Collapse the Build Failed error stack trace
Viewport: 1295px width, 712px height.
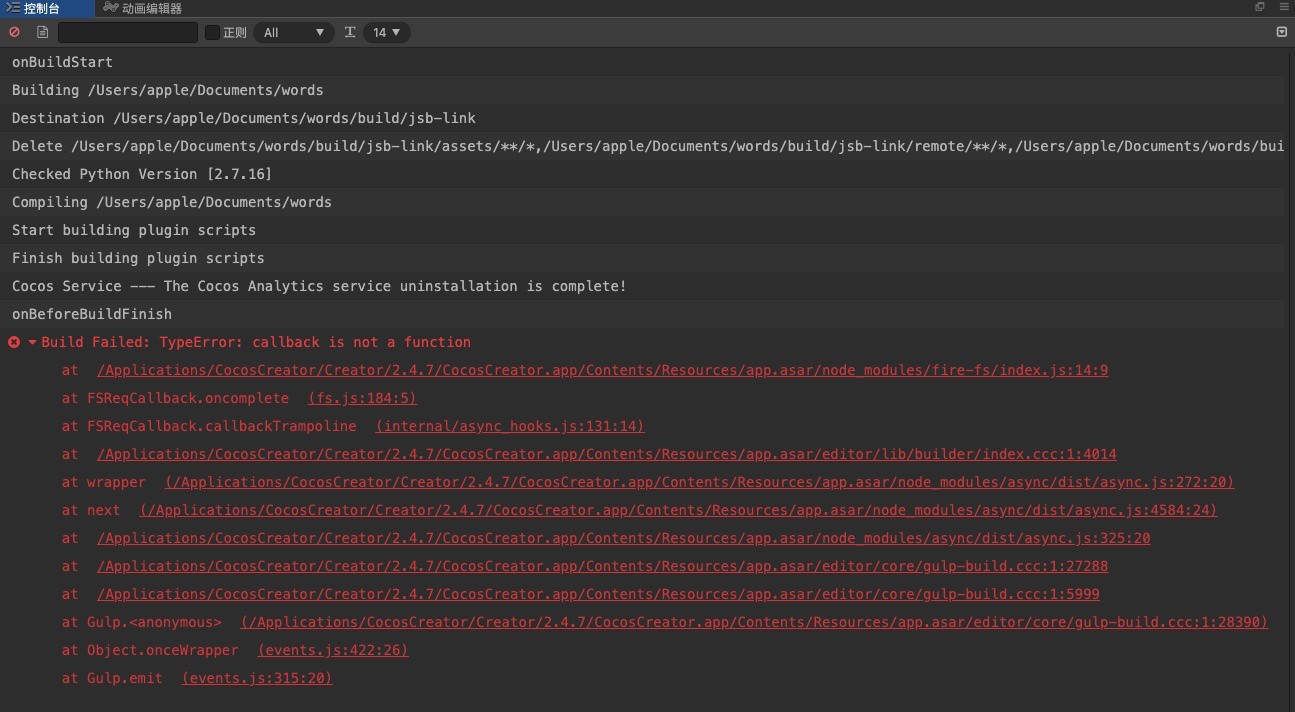32,342
